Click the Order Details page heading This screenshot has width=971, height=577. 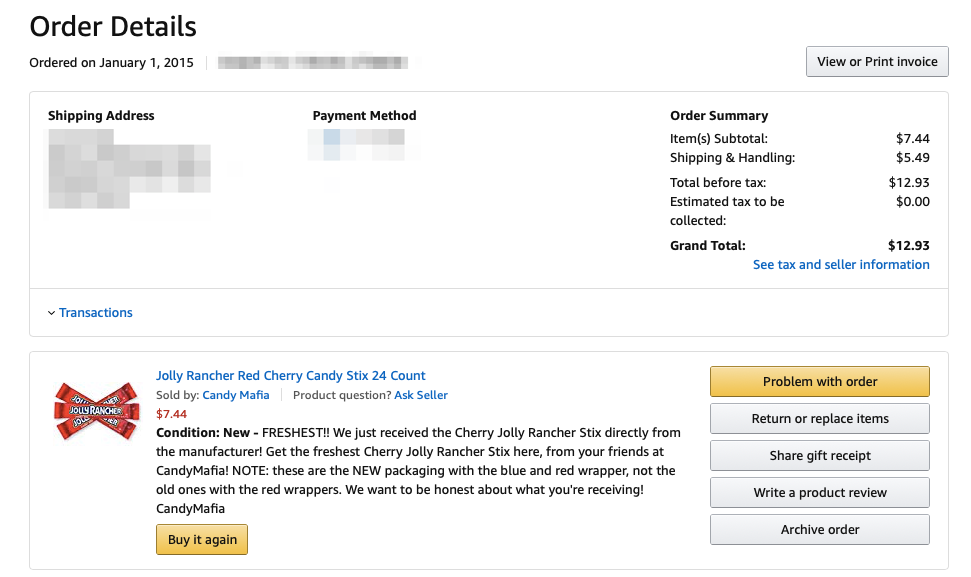(x=113, y=27)
